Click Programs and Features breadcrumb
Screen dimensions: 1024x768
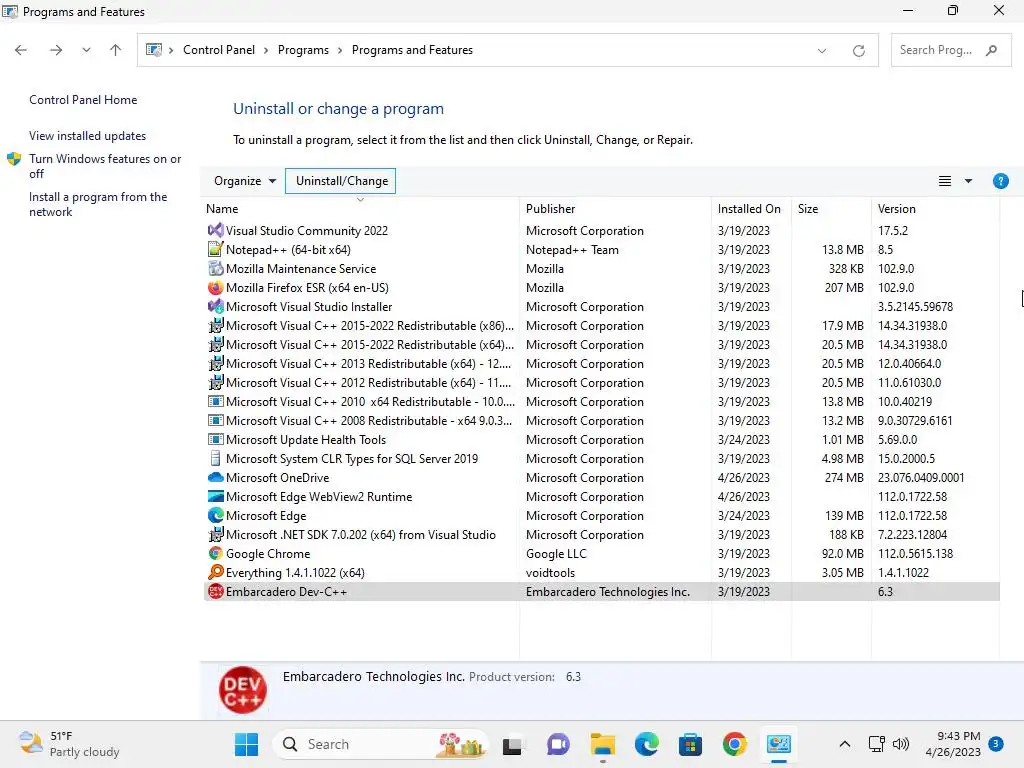coord(412,50)
